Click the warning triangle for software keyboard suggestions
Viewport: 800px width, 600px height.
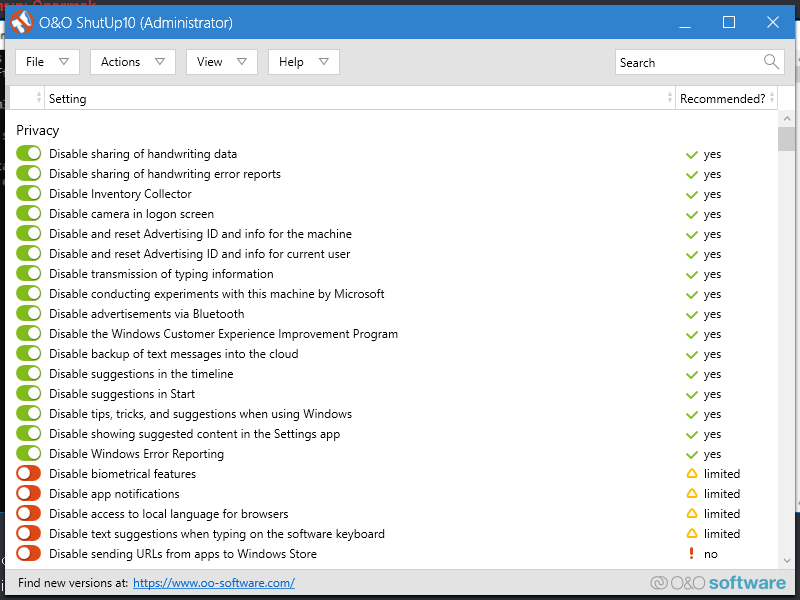[x=692, y=533]
